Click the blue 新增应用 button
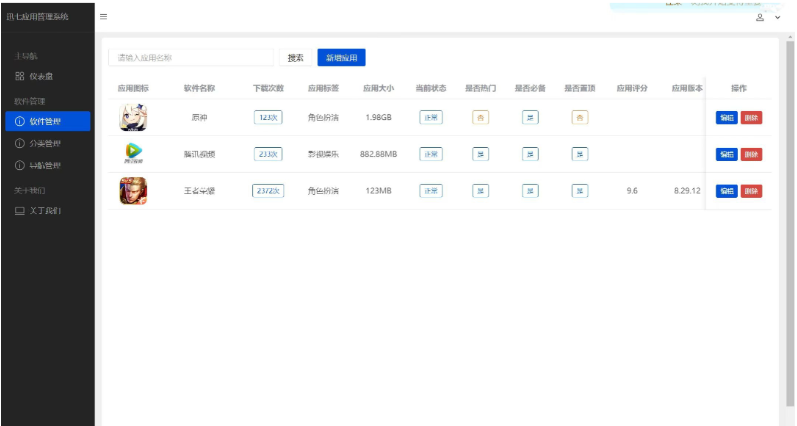The image size is (797, 426). click(342, 58)
